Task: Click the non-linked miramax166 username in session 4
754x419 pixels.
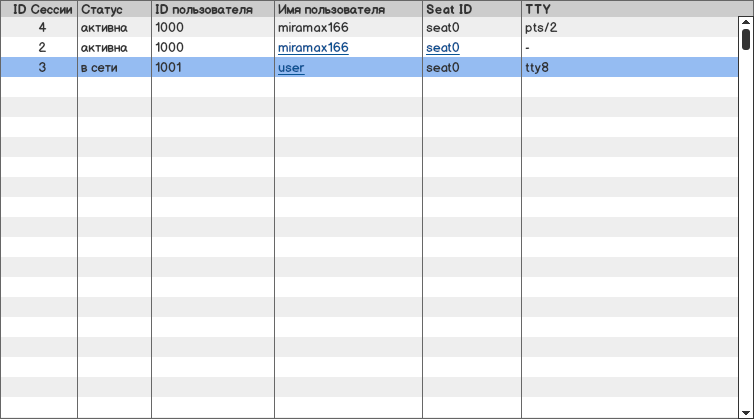Action: tap(313, 28)
